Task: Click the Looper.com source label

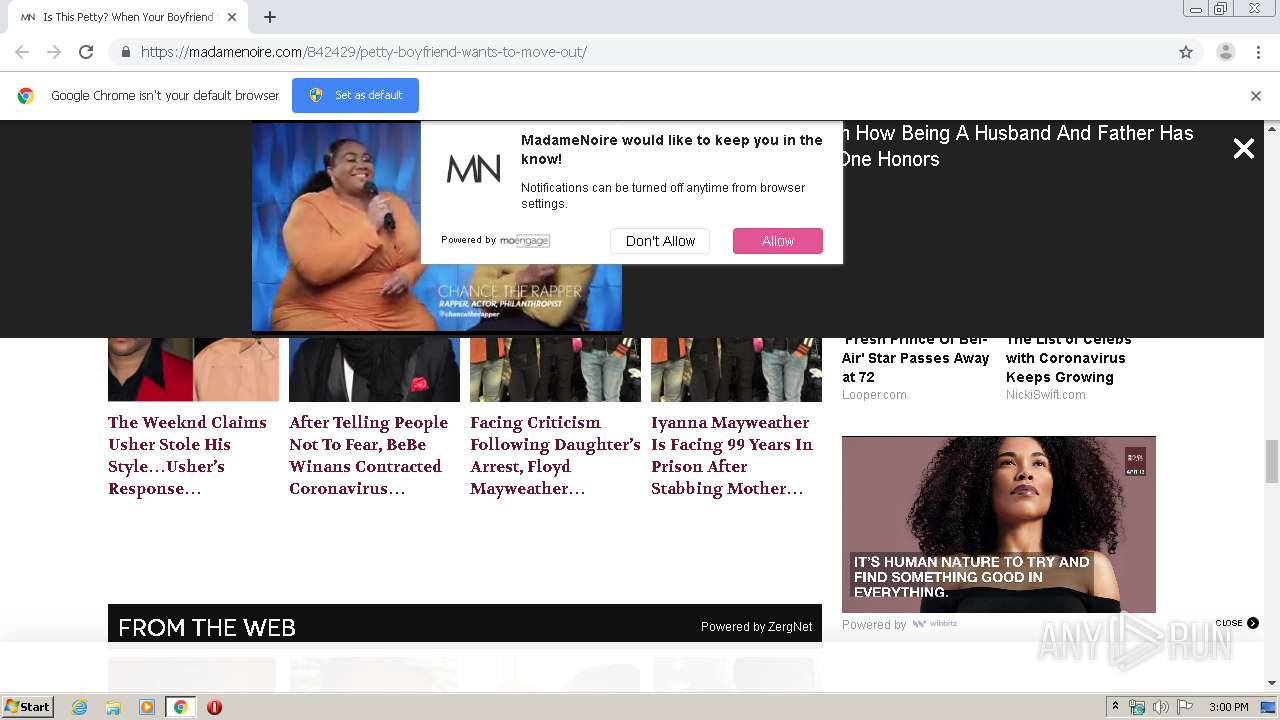Action: (x=874, y=395)
